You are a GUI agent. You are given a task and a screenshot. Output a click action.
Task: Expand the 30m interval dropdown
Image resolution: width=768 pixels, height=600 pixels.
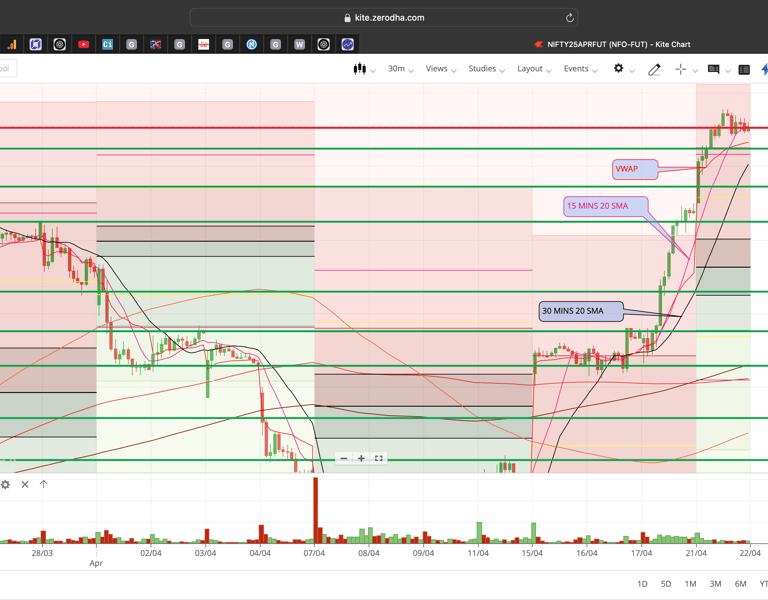[401, 69]
